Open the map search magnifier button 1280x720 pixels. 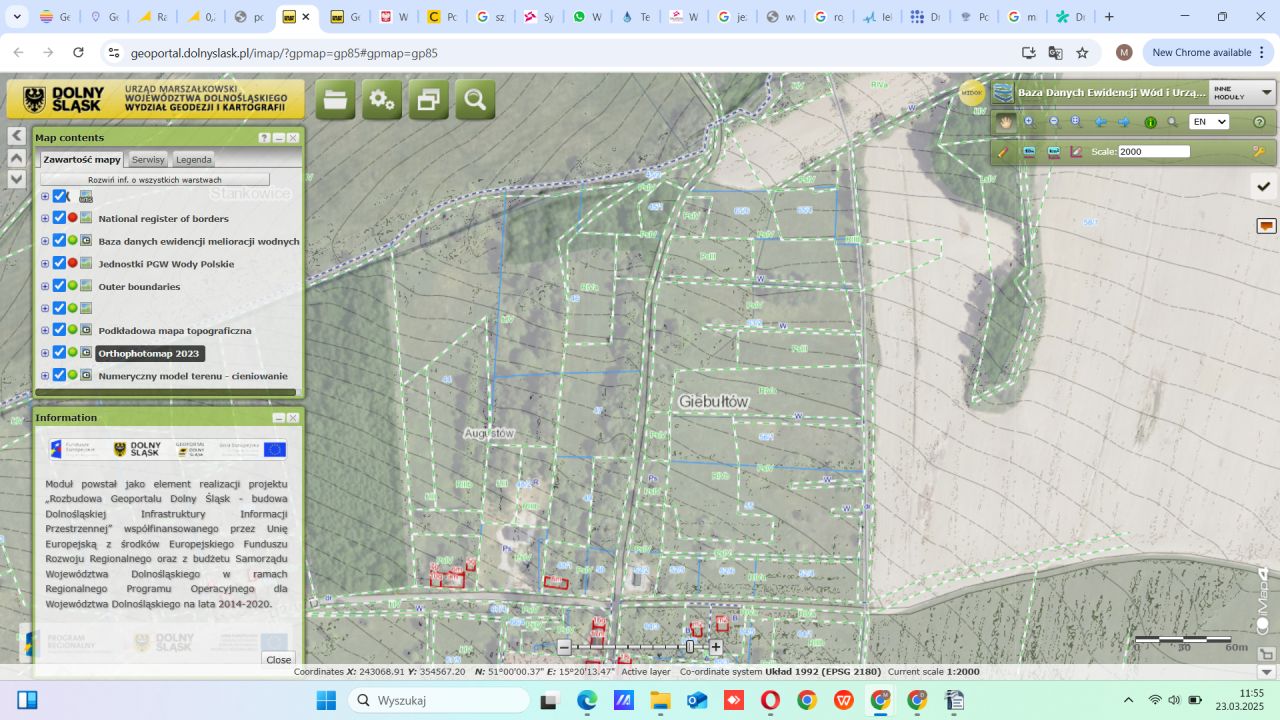pyautogui.click(x=475, y=100)
